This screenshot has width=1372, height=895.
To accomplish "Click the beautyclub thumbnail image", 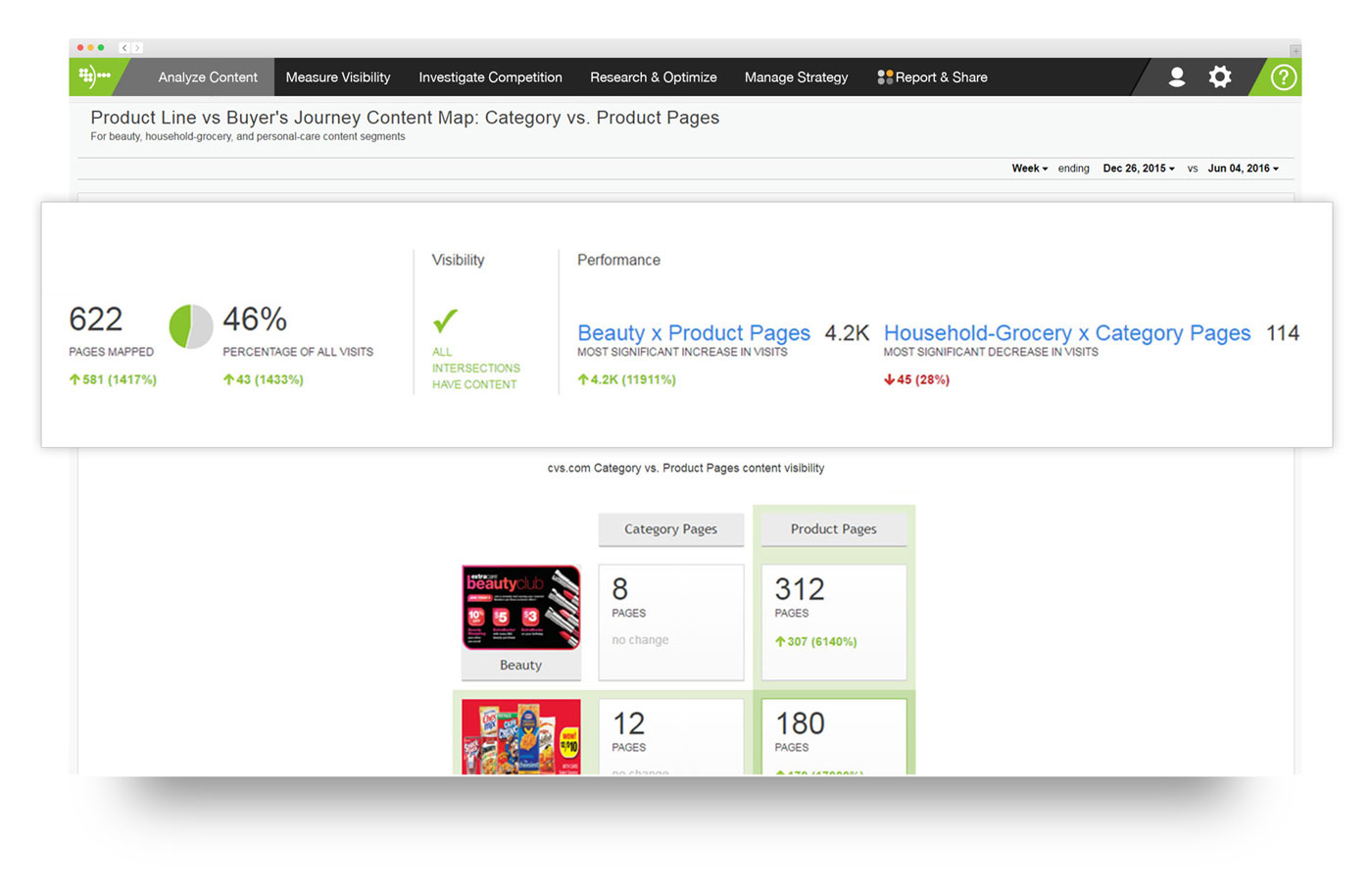I will pos(521,608).
